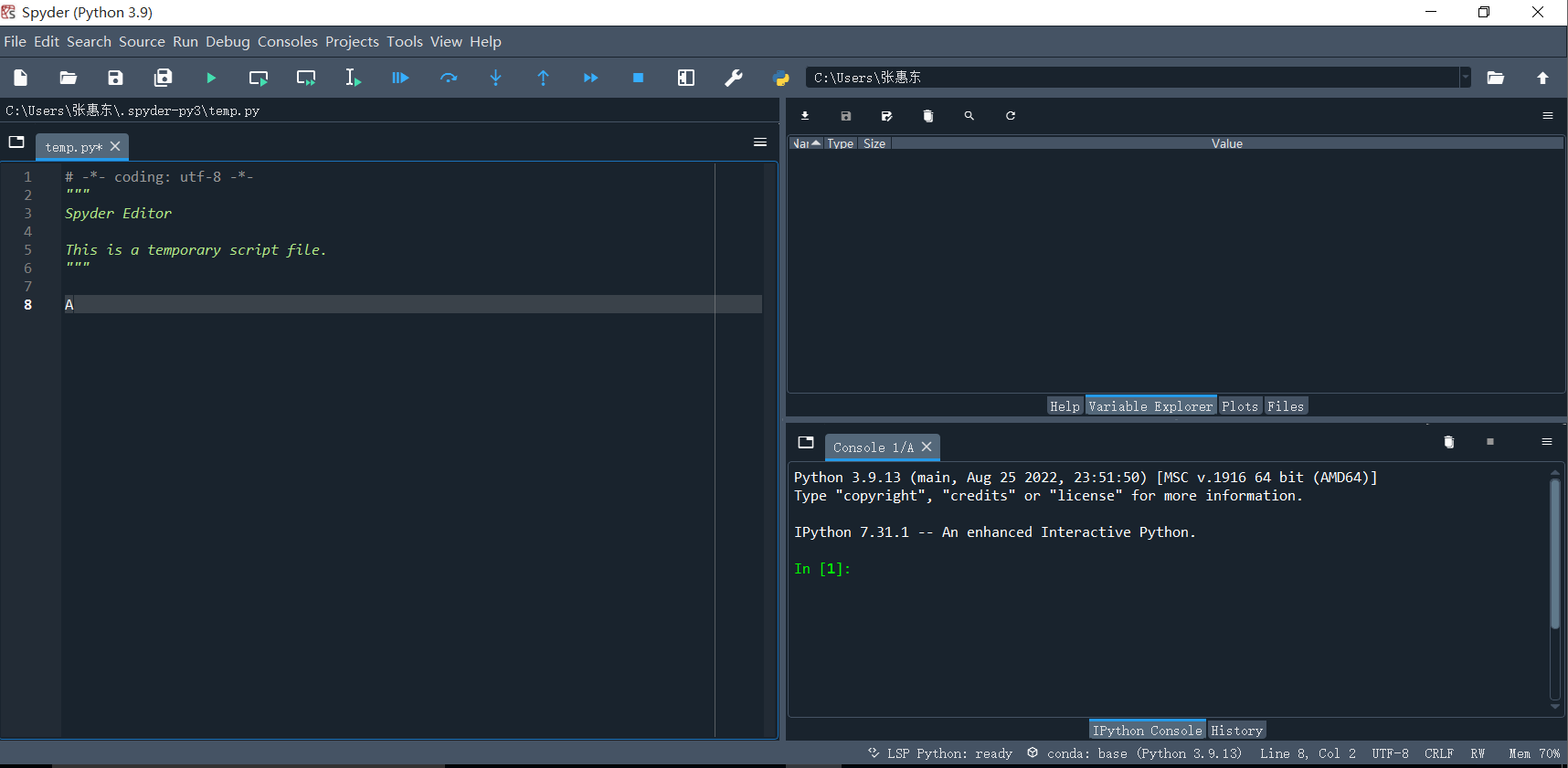
Task: Start debugging the file
Action: pyautogui.click(x=400, y=78)
